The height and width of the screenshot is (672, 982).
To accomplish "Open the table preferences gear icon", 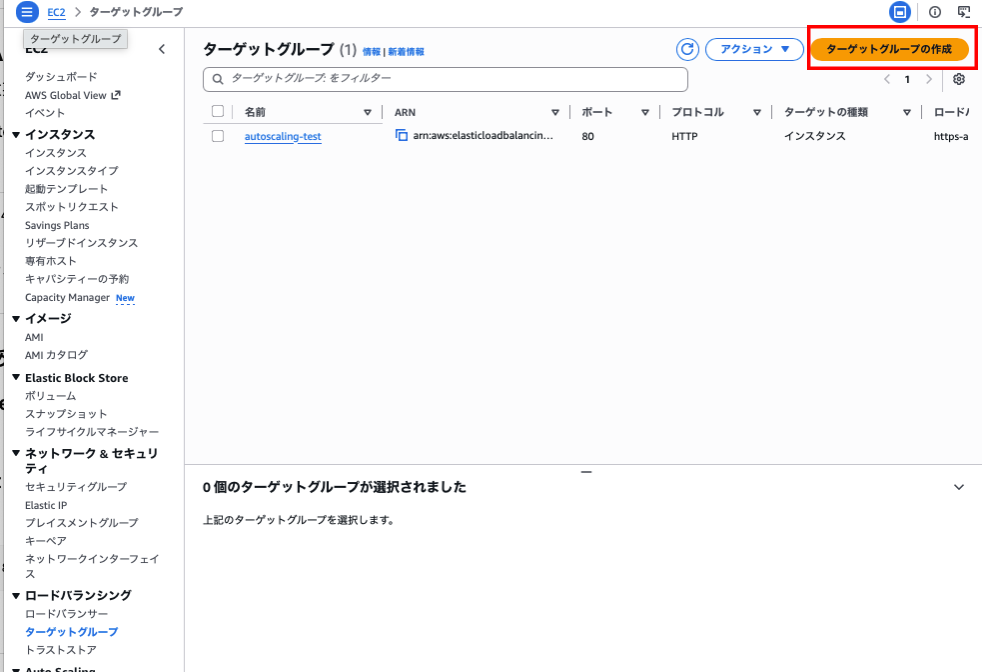I will (x=959, y=79).
